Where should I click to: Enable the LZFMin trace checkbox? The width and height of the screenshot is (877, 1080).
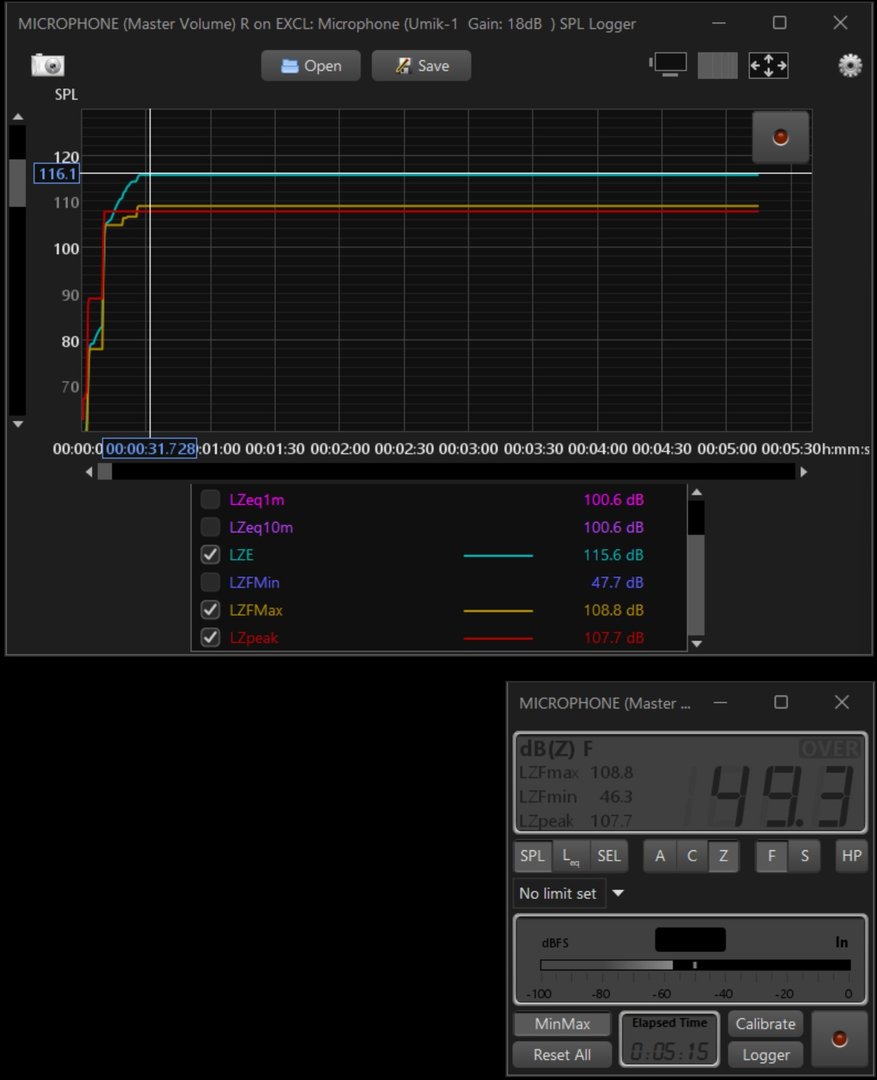pos(210,582)
